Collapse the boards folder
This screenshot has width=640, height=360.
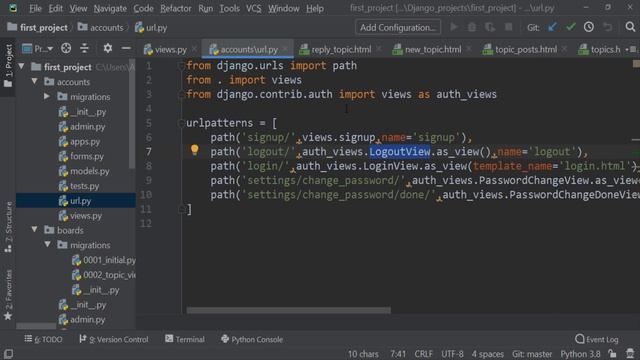coord(35,230)
